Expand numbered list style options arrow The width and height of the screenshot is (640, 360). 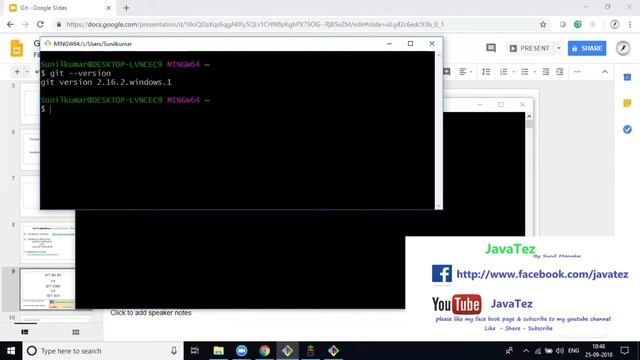coord(513,72)
